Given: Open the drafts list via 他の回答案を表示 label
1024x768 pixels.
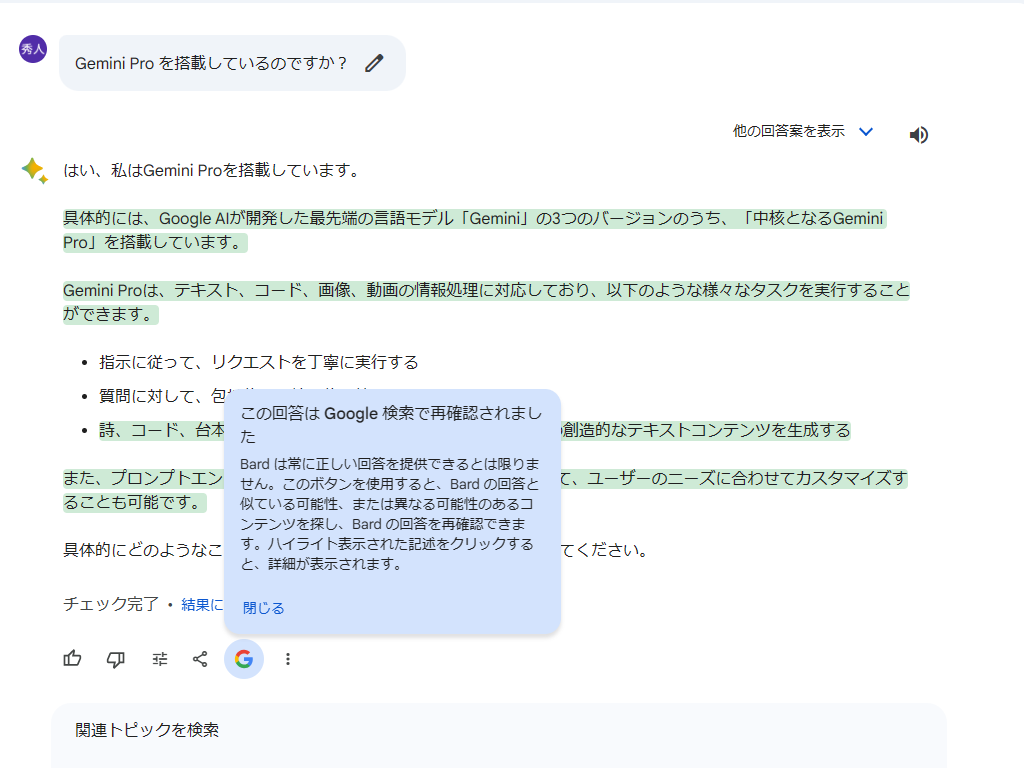Looking at the screenshot, I should point(786,130).
